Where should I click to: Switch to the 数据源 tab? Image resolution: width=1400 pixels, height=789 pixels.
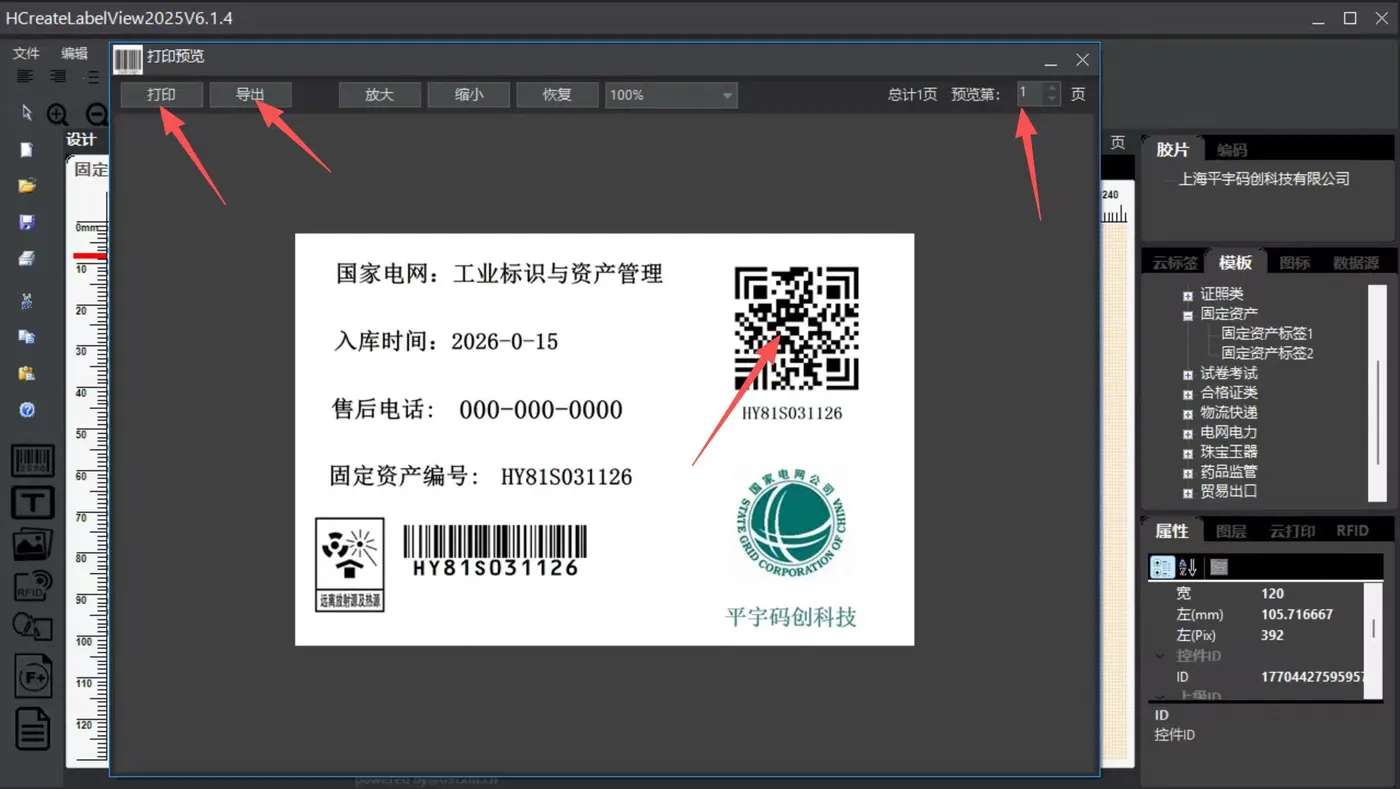(1356, 263)
